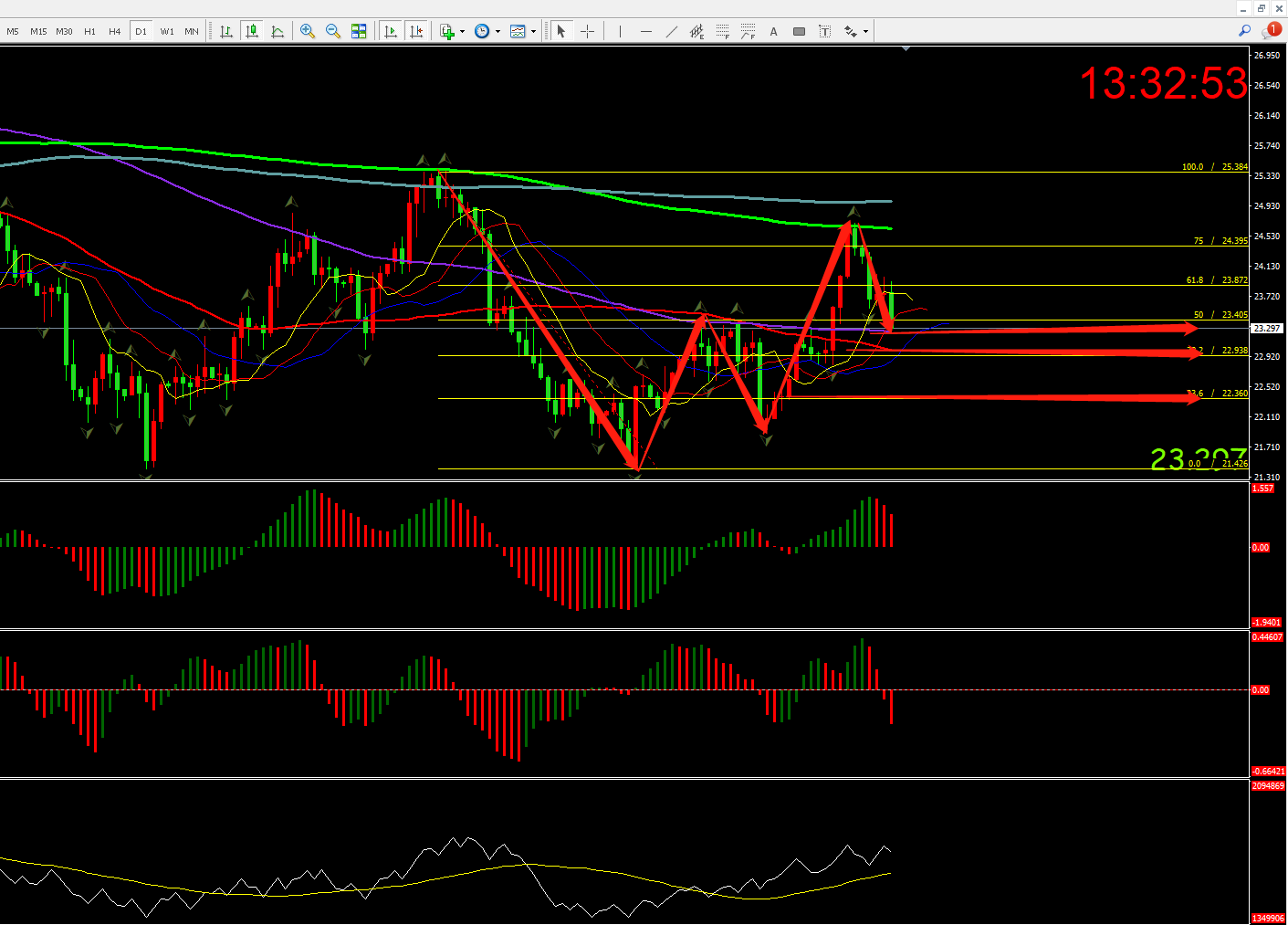1288x925 pixels.
Task: Open the chart templates dropdown
Action: [x=533, y=31]
